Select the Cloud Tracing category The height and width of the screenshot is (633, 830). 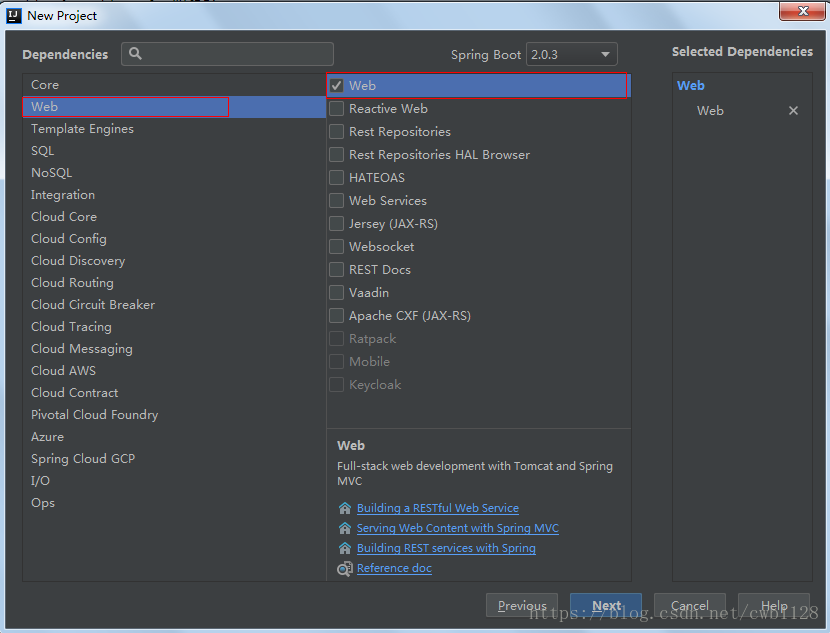click(x=174, y=327)
